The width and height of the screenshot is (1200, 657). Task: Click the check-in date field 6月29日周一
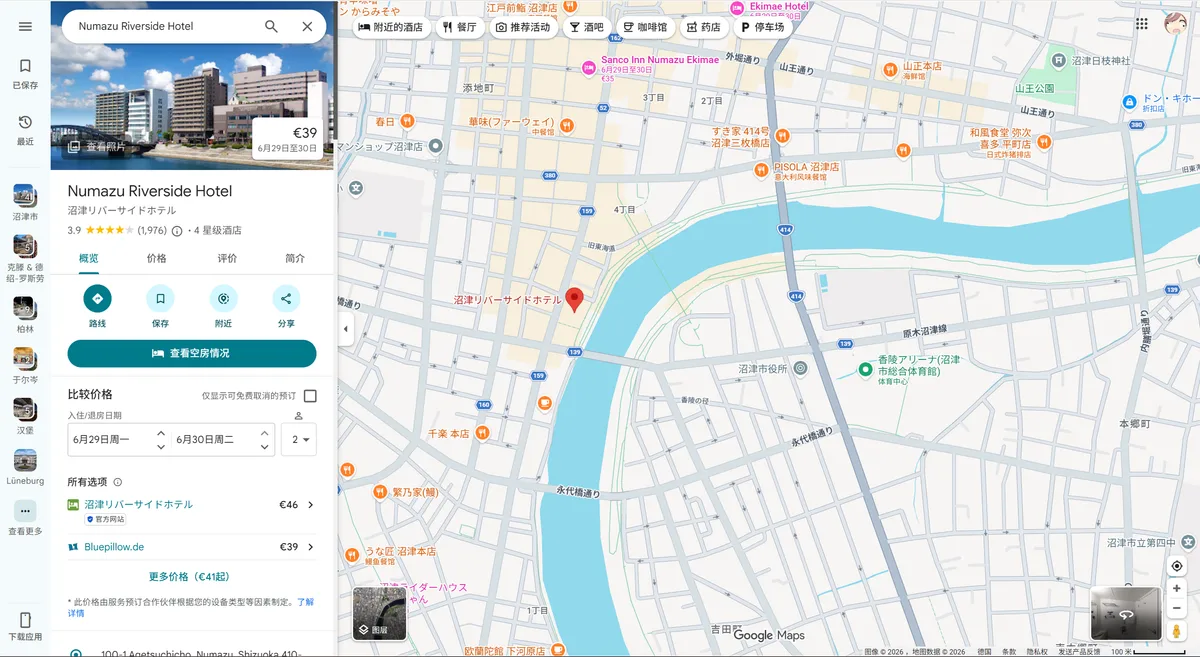tap(110, 439)
